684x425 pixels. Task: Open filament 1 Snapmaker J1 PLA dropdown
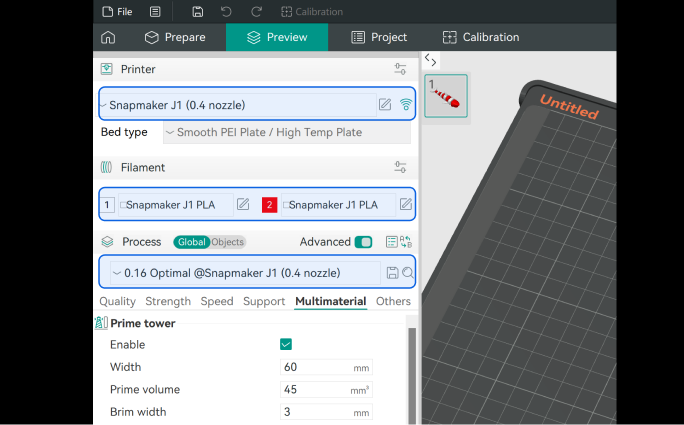175,205
